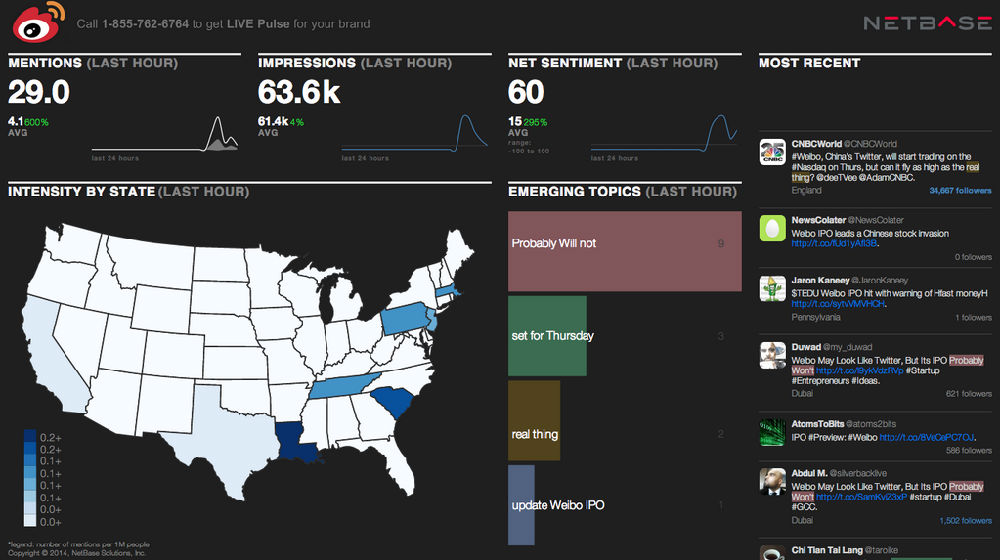This screenshot has height=560, width=1000.
Task: Select Louisiana on the intensity map
Action: (x=295, y=439)
